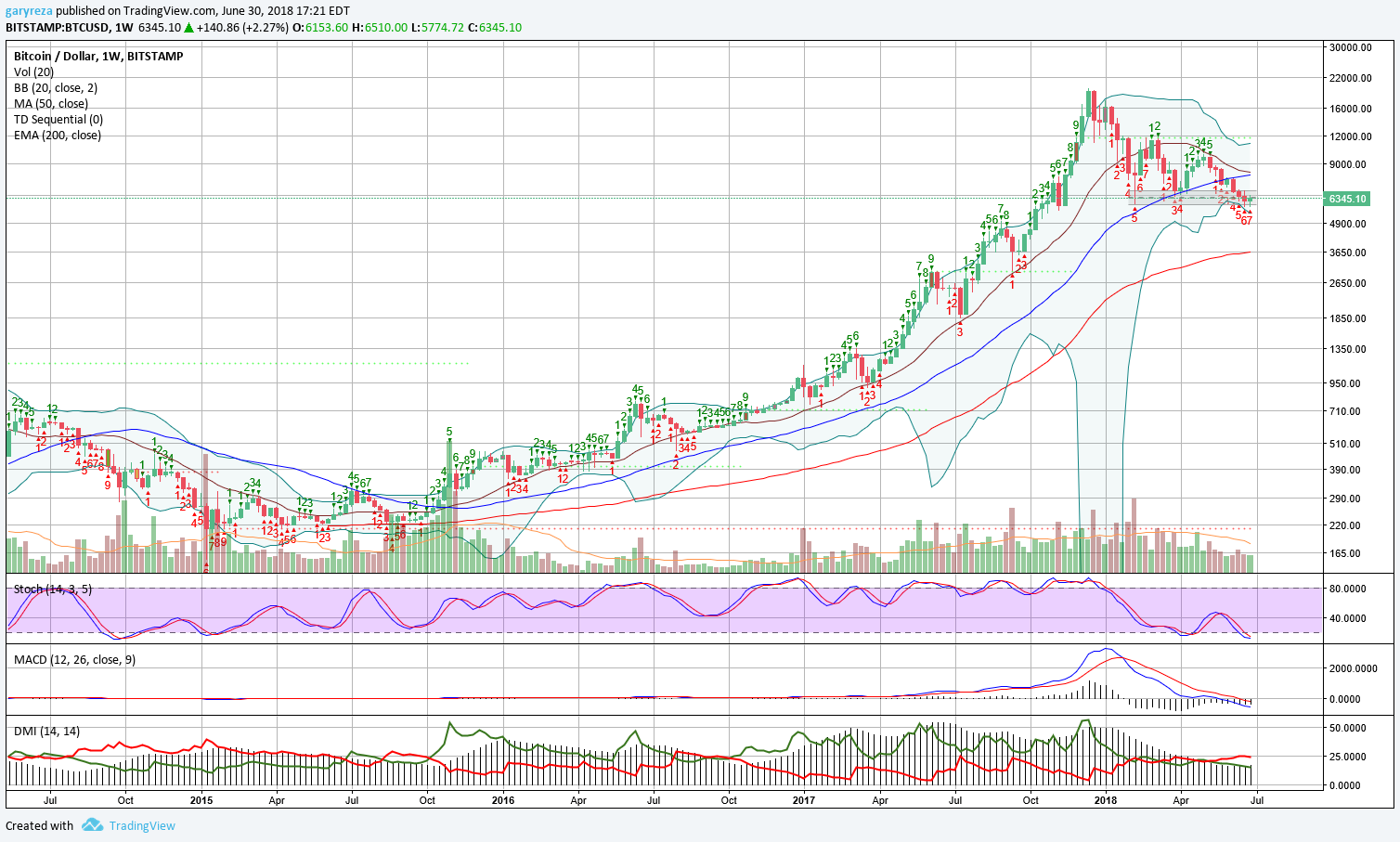Image resolution: width=1400 pixels, height=842 pixels.
Task: Click the +140.86 (+2.27%) change value
Action: click(x=243, y=28)
